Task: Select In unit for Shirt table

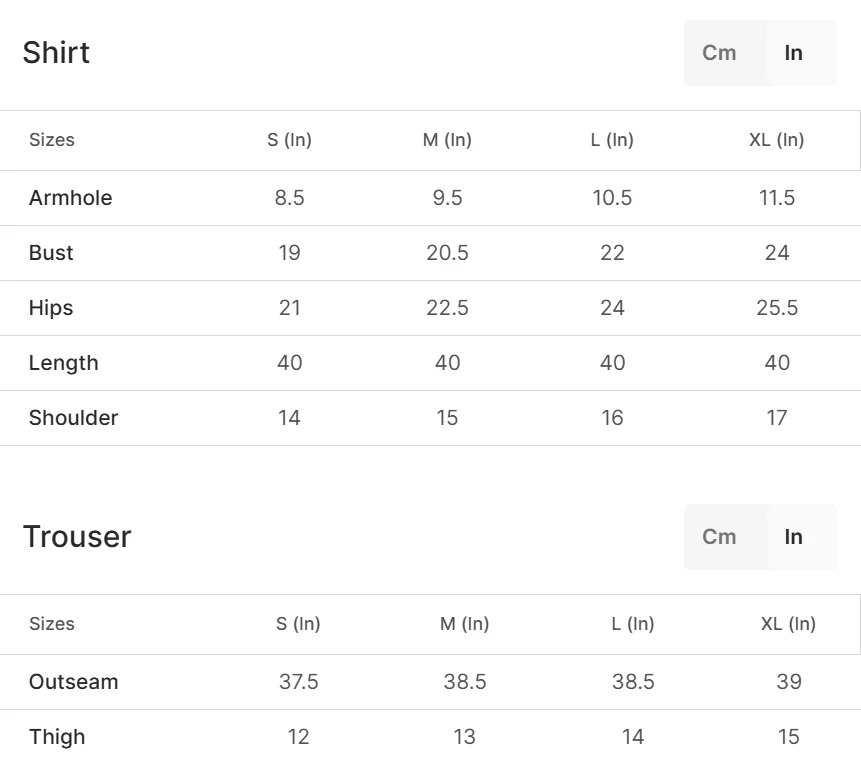Action: tap(794, 53)
